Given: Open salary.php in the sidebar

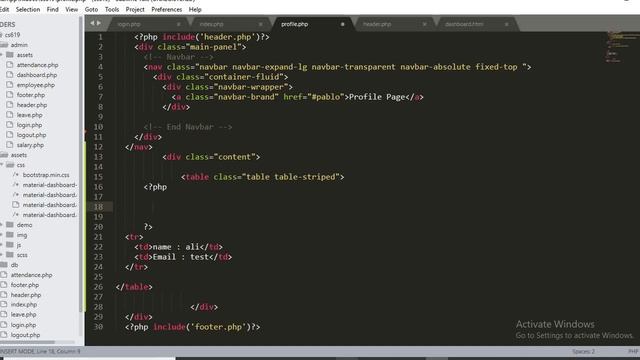Looking at the screenshot, I should (30, 145).
